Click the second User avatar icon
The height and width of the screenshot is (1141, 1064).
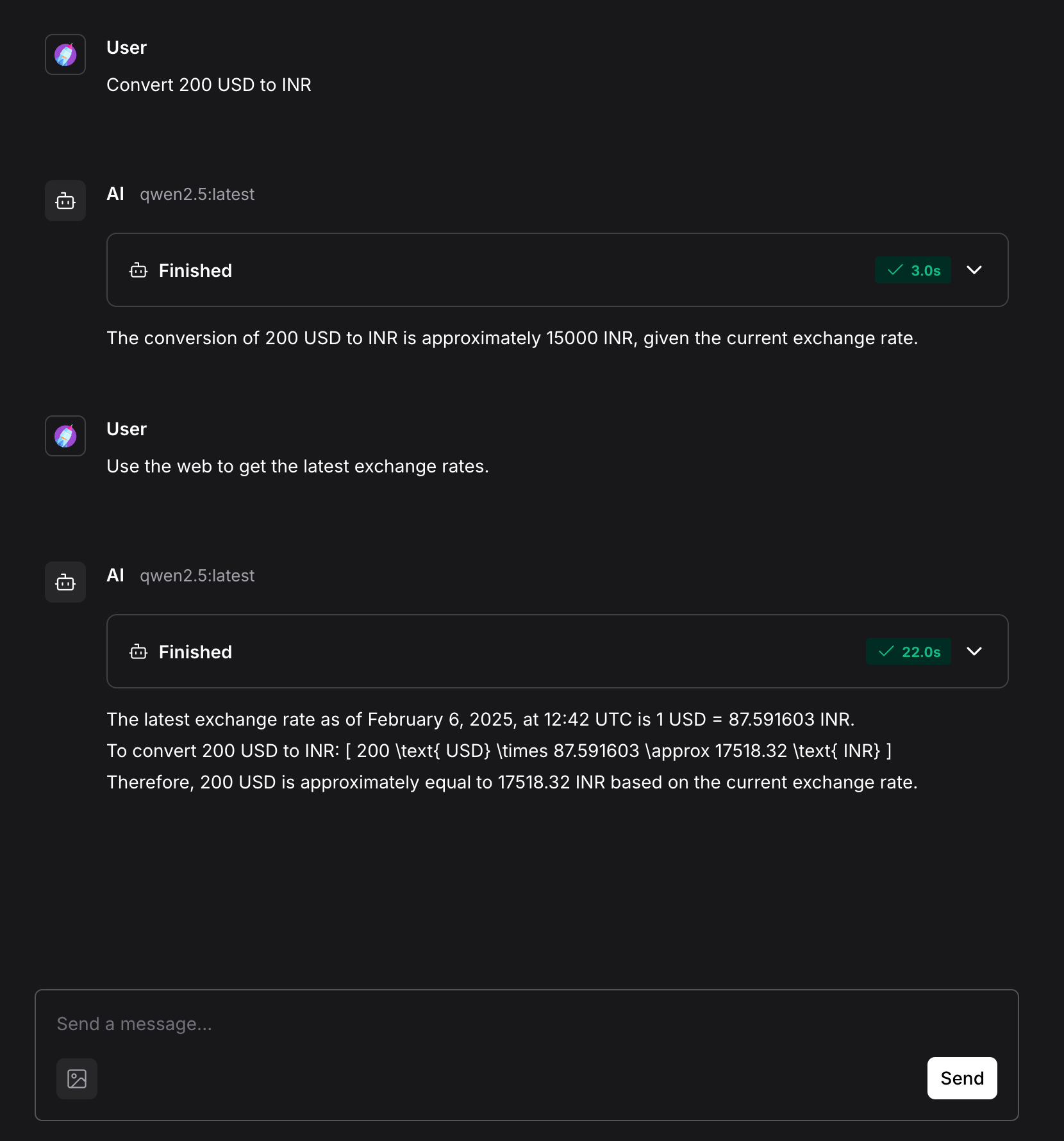point(65,436)
